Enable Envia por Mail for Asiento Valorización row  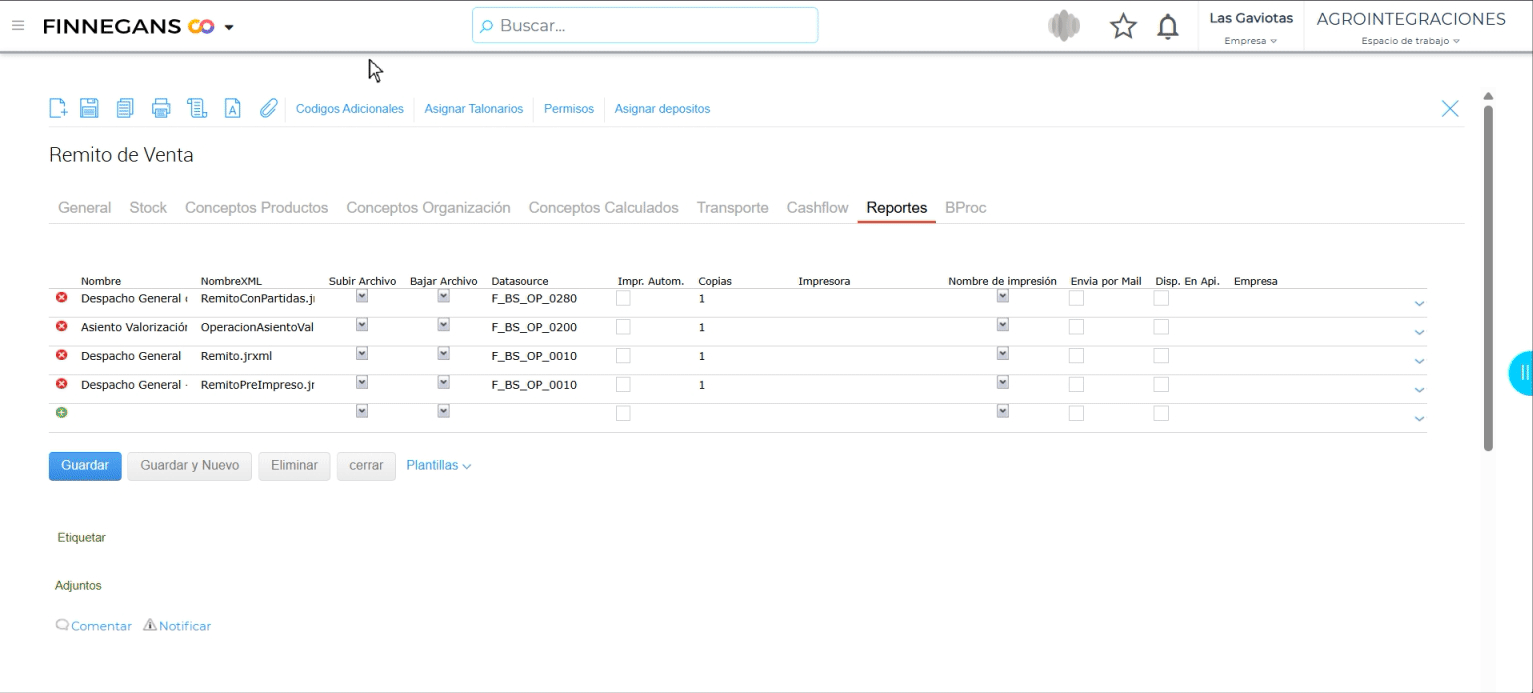click(x=1076, y=327)
